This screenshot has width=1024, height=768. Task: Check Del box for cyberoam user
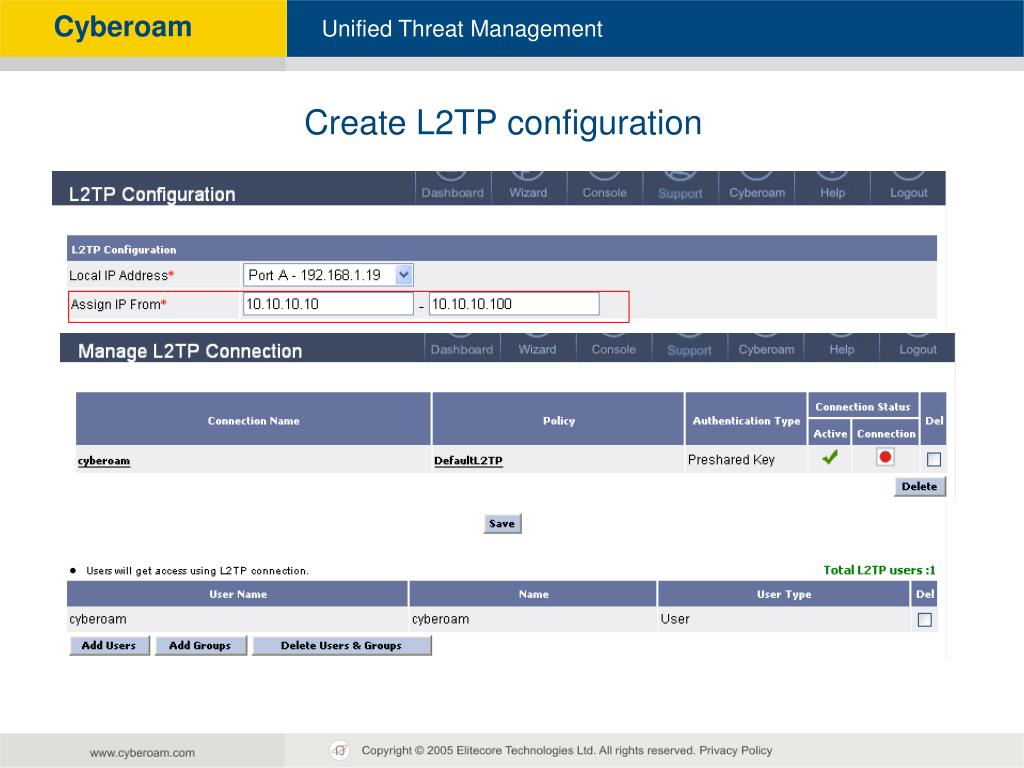[x=925, y=619]
